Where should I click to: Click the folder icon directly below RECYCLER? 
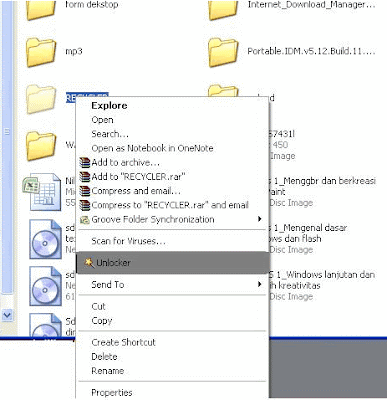(41, 146)
